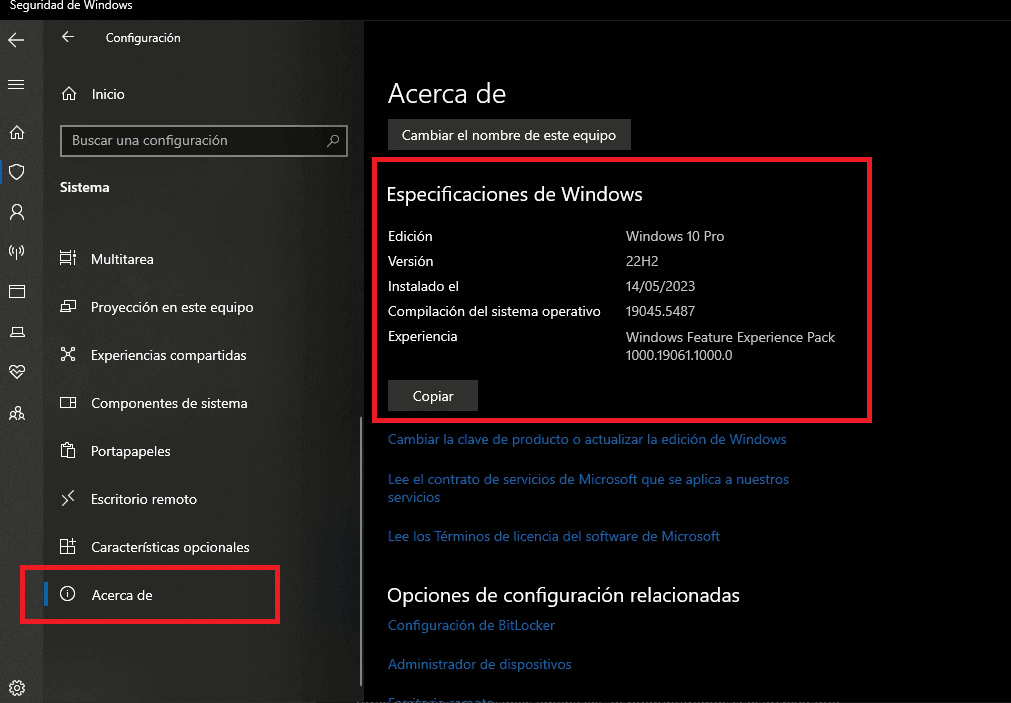This screenshot has height=703, width=1011.
Task: Select the shield Virus protection icon
Action: pyautogui.click(x=17, y=172)
